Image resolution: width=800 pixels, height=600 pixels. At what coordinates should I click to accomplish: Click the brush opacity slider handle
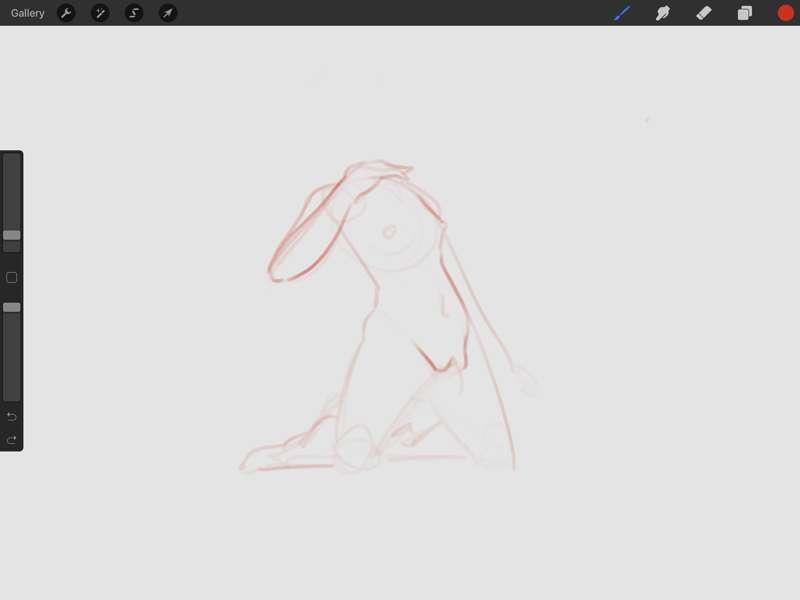click(12, 307)
